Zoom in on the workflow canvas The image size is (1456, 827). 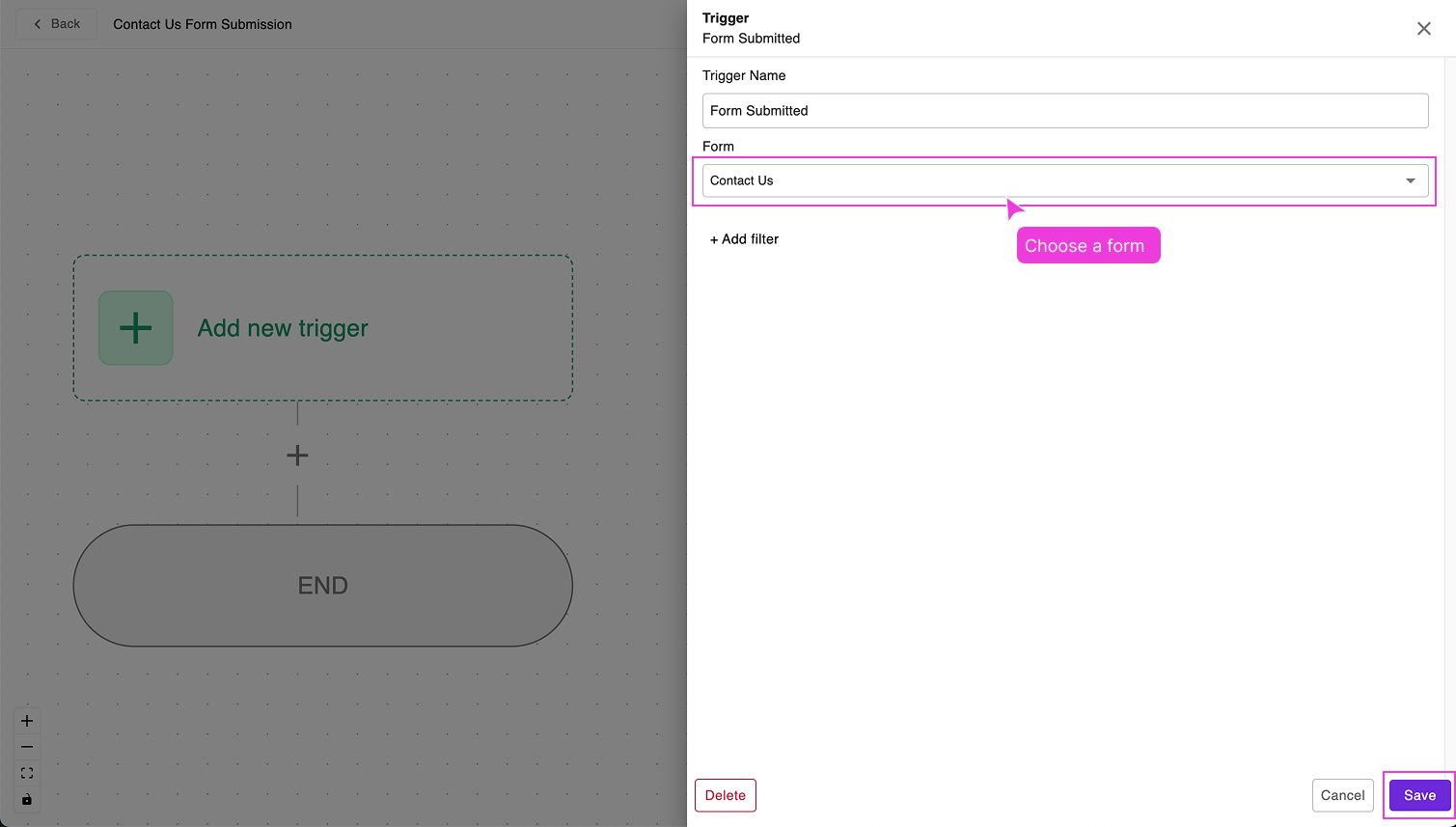[x=26, y=720]
